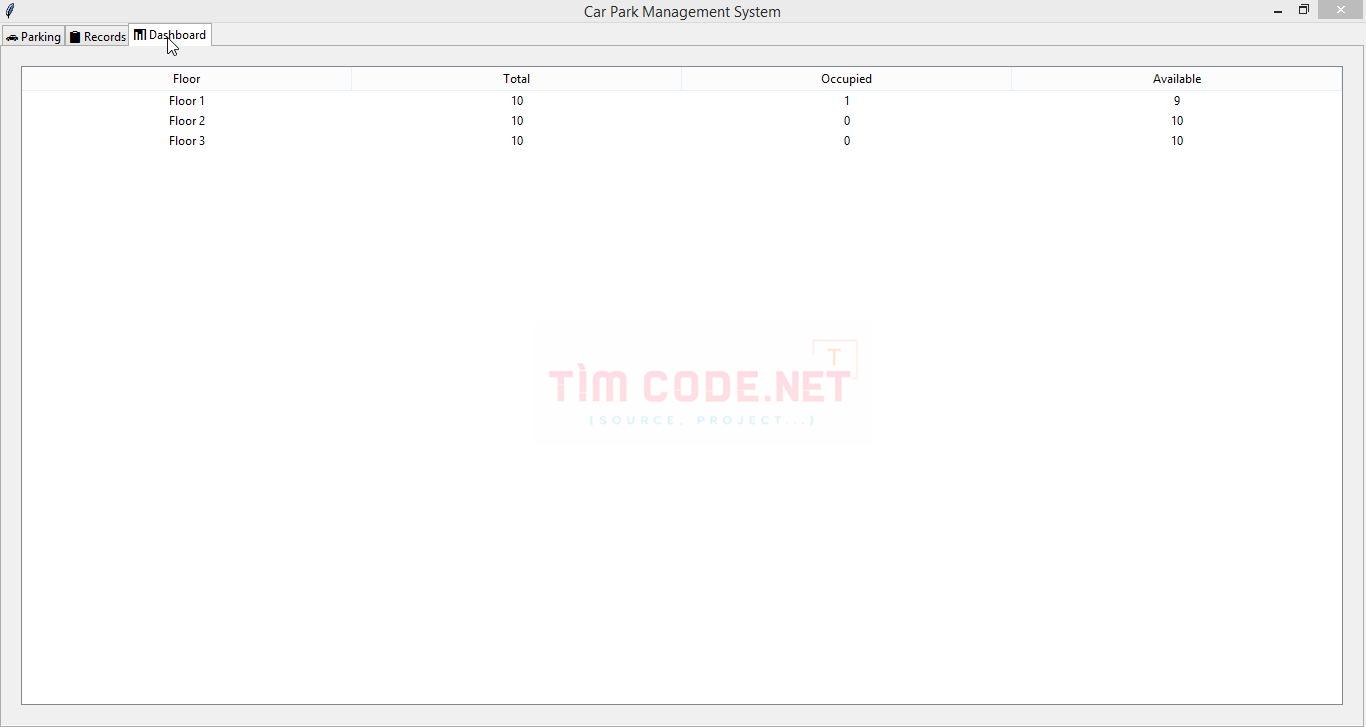Click Floor 1 available value 9
1366x727 pixels.
pyautogui.click(x=1177, y=101)
